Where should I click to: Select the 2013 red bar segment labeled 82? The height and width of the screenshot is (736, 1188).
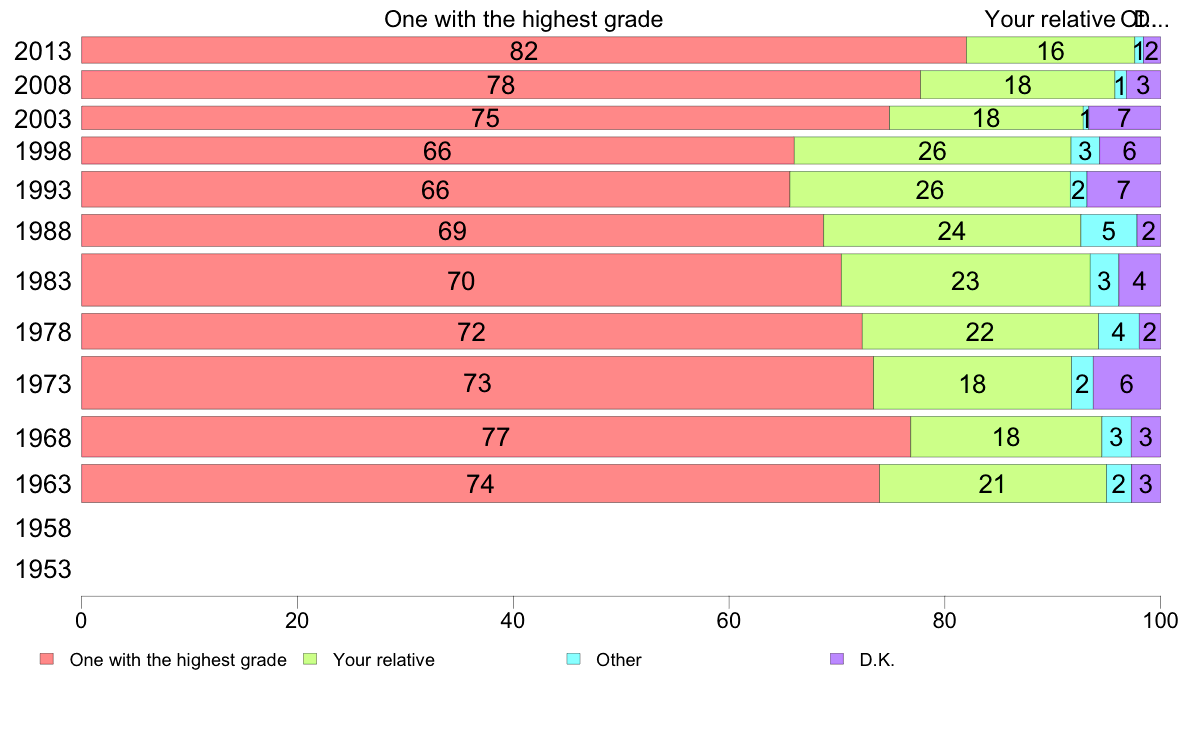pos(524,50)
